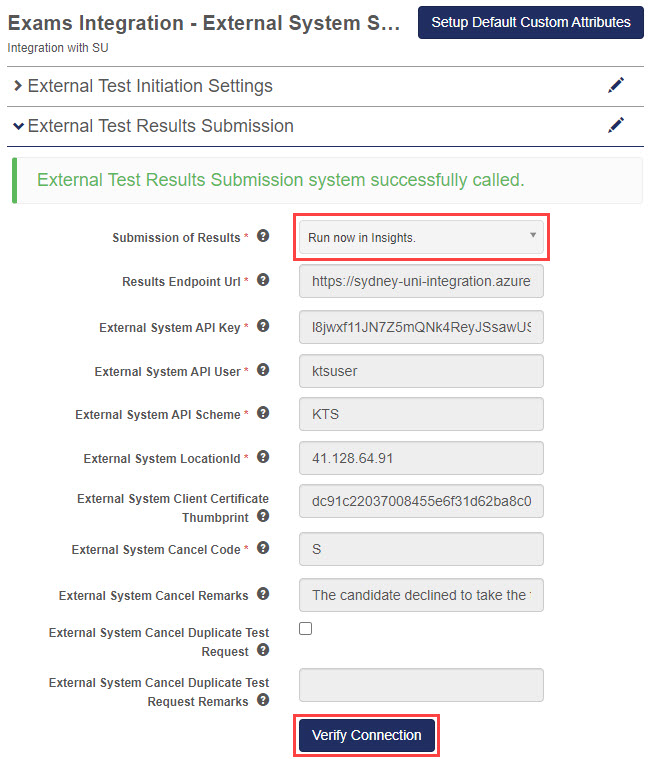The height and width of the screenshot is (759, 650).
Task: Click the Results Endpoint Url field
Action: pos(421,282)
